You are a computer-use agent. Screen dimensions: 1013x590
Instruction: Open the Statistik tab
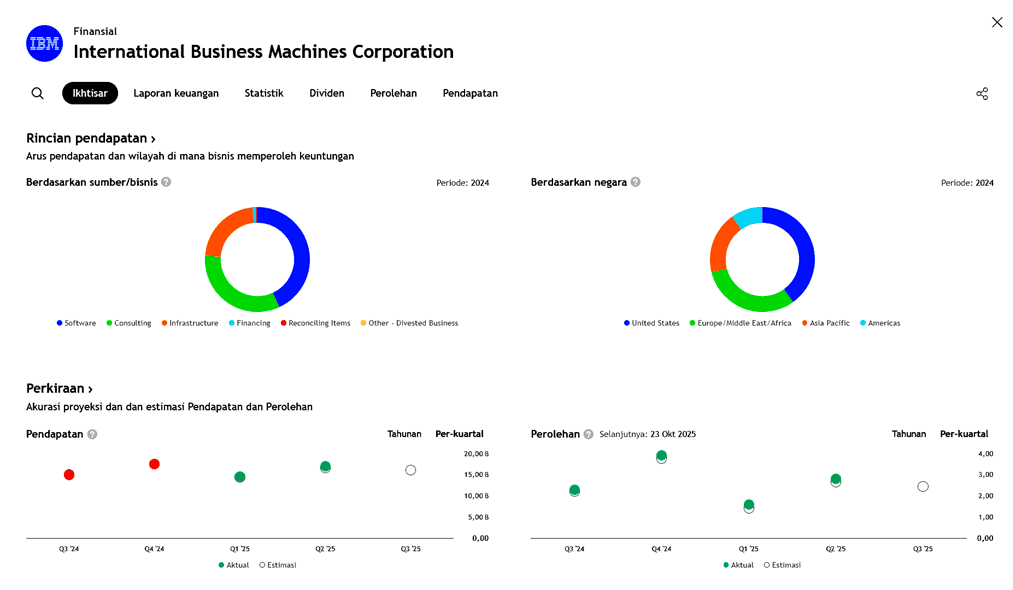pyautogui.click(x=264, y=93)
